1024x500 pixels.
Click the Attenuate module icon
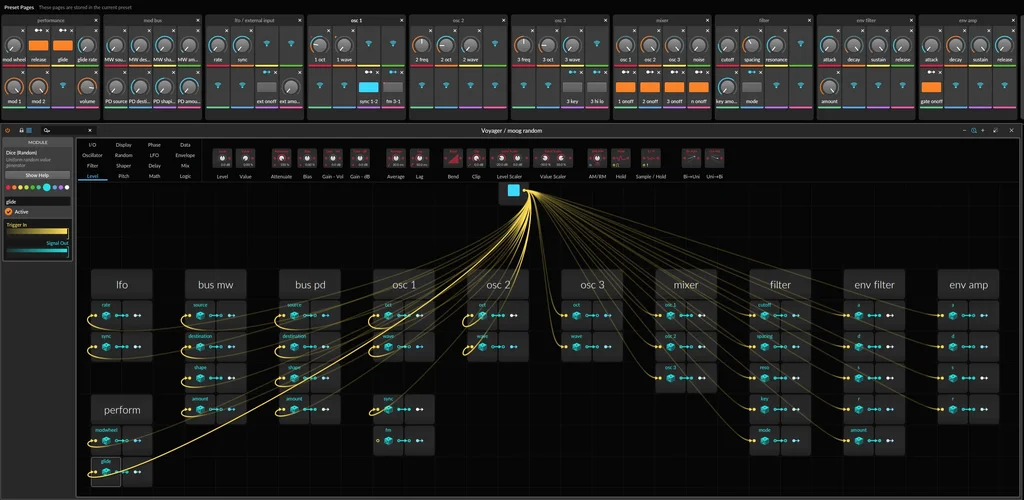[281, 159]
